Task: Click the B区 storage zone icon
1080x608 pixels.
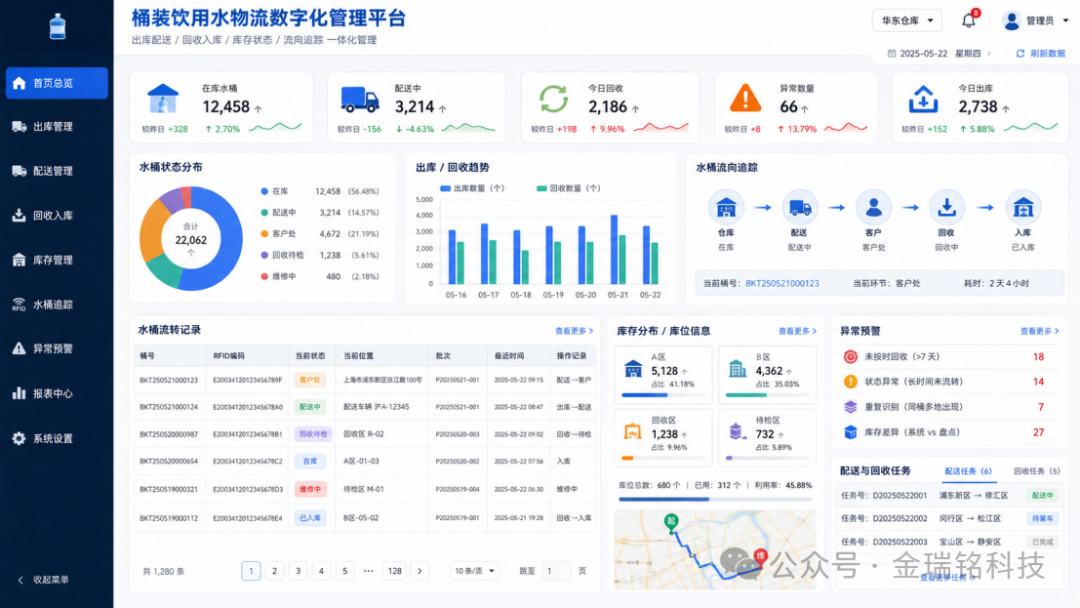Action: (738, 368)
